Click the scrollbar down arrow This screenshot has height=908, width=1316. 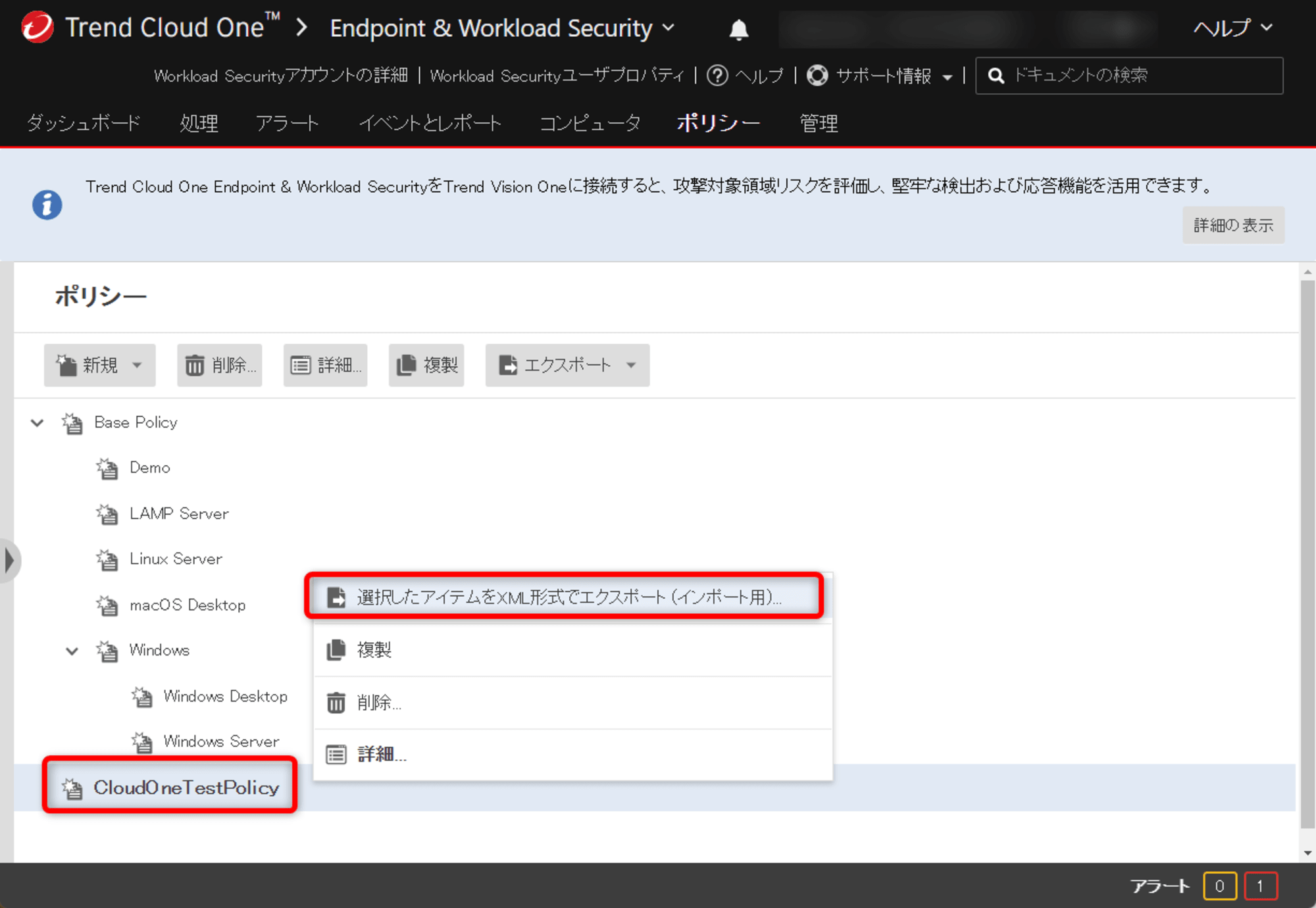tap(1307, 853)
